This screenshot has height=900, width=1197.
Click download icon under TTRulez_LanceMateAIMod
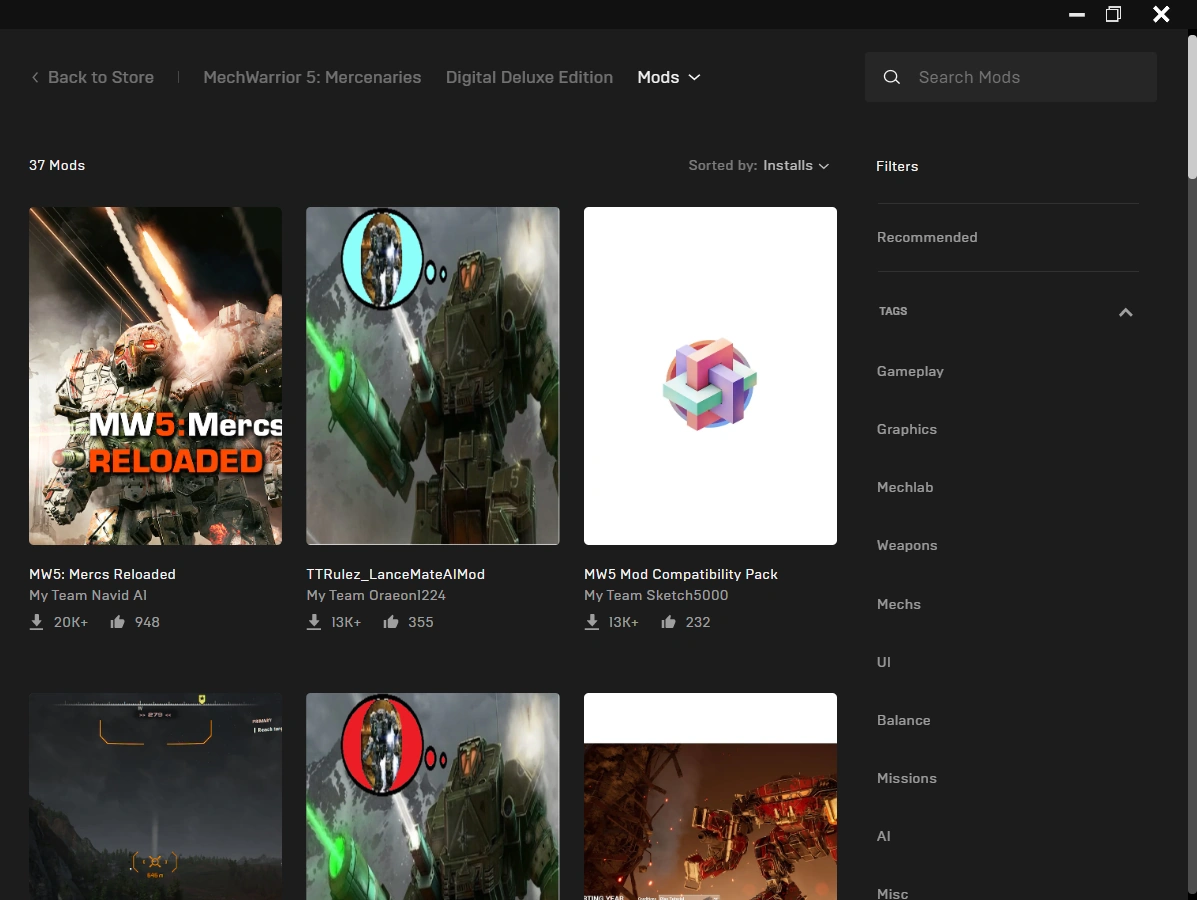pyautogui.click(x=314, y=622)
